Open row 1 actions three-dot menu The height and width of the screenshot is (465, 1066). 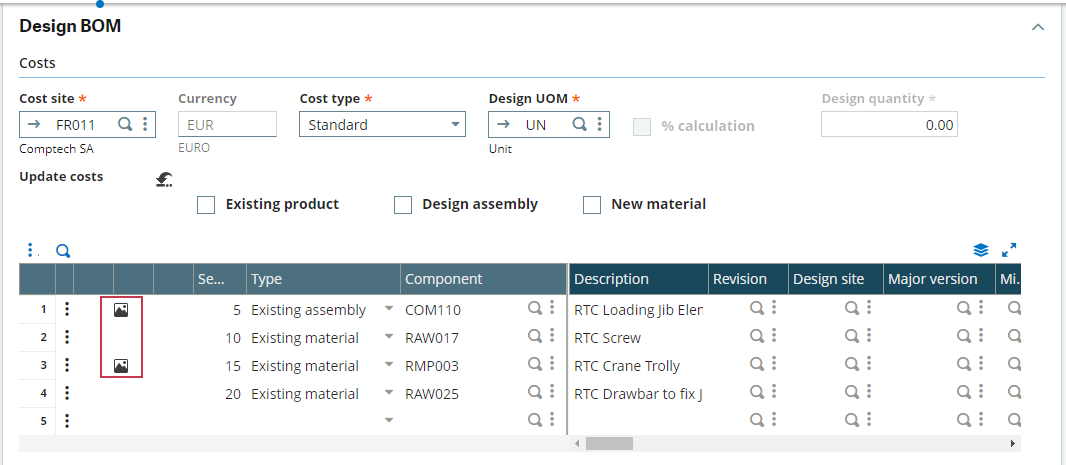67,310
